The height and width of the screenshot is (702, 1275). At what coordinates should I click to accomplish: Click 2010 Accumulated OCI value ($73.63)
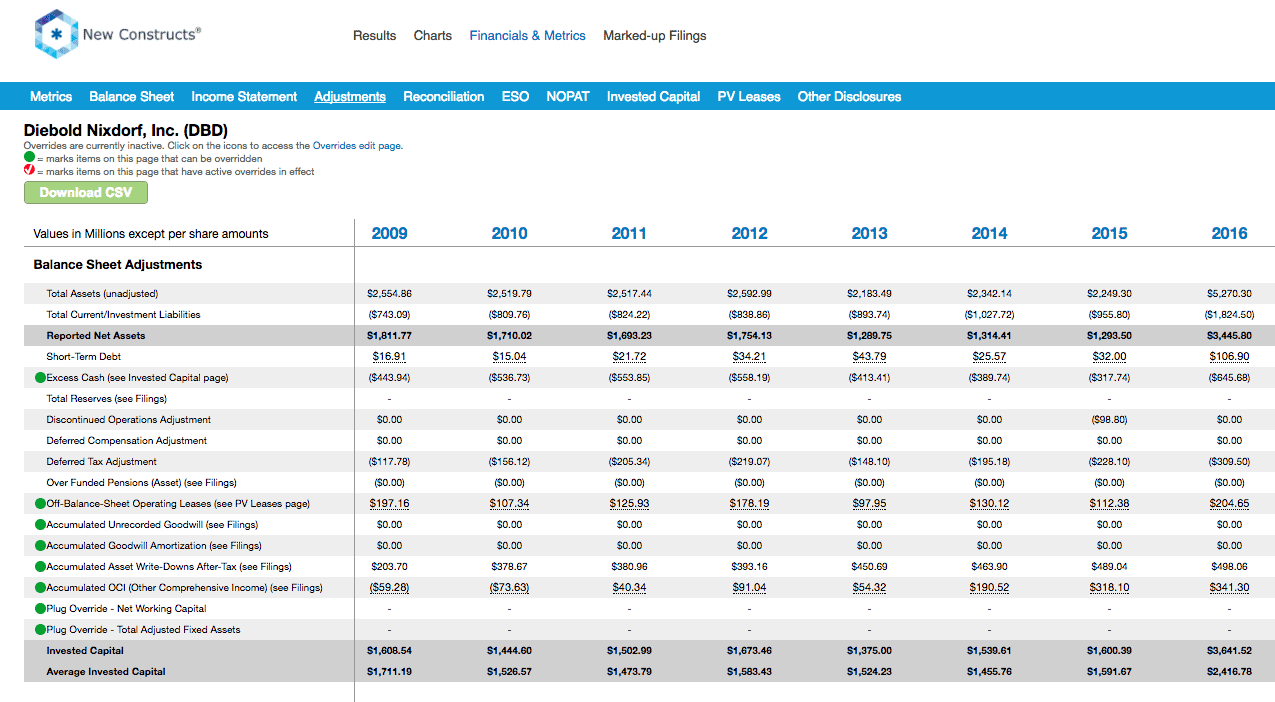point(510,588)
